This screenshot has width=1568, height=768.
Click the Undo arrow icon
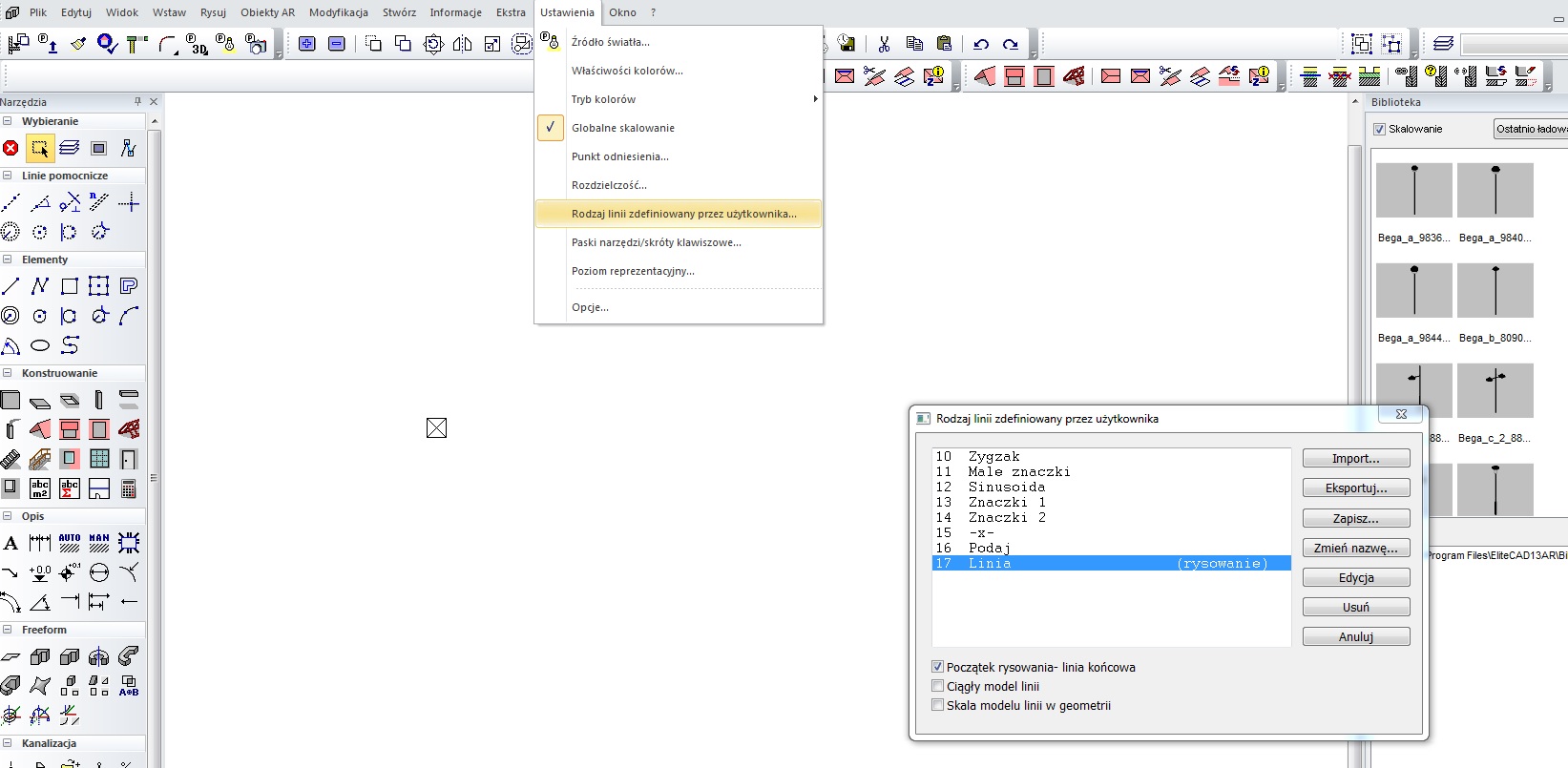(x=981, y=44)
